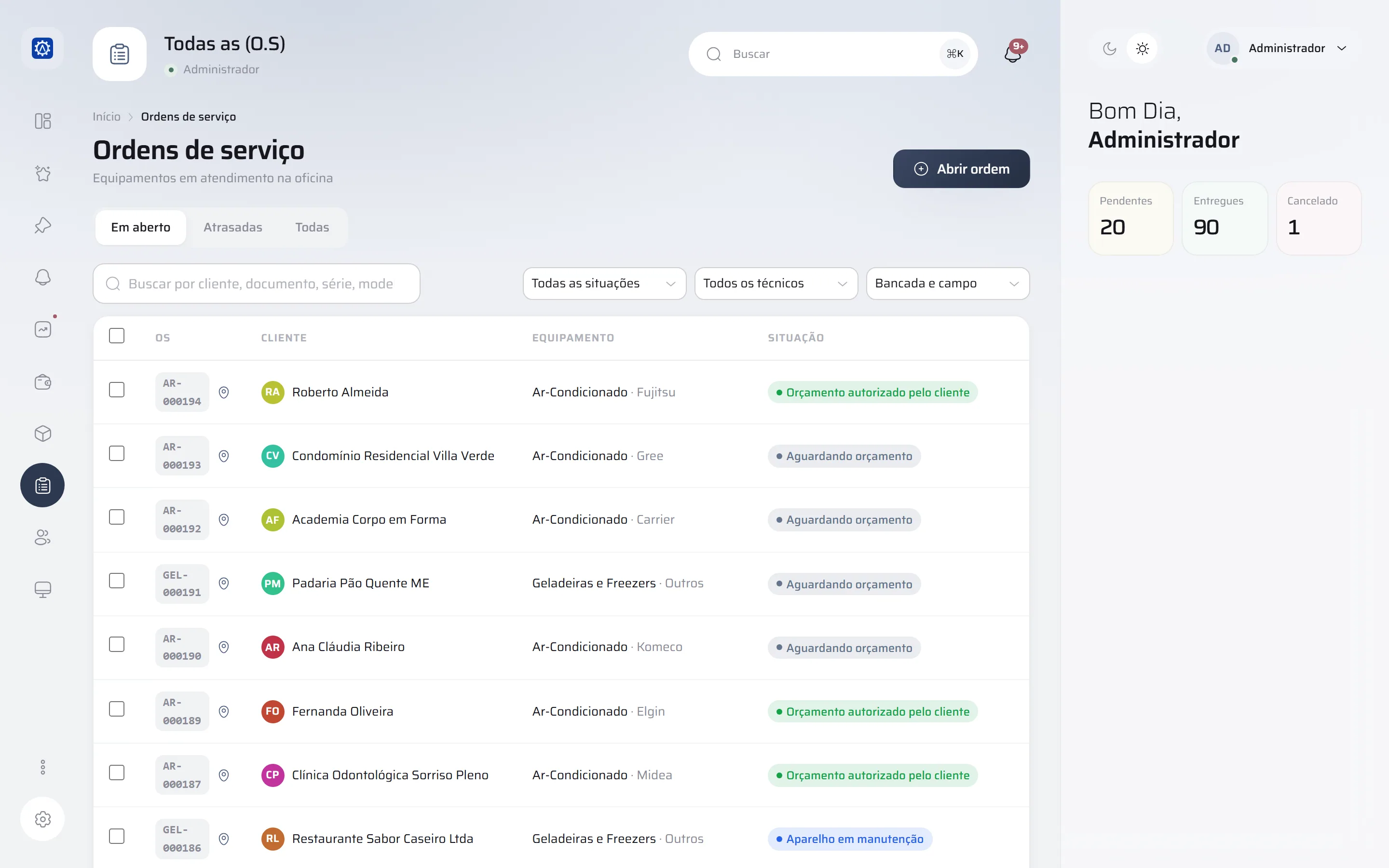
Task: Click the Início breadcrumb link
Action: 107,117
